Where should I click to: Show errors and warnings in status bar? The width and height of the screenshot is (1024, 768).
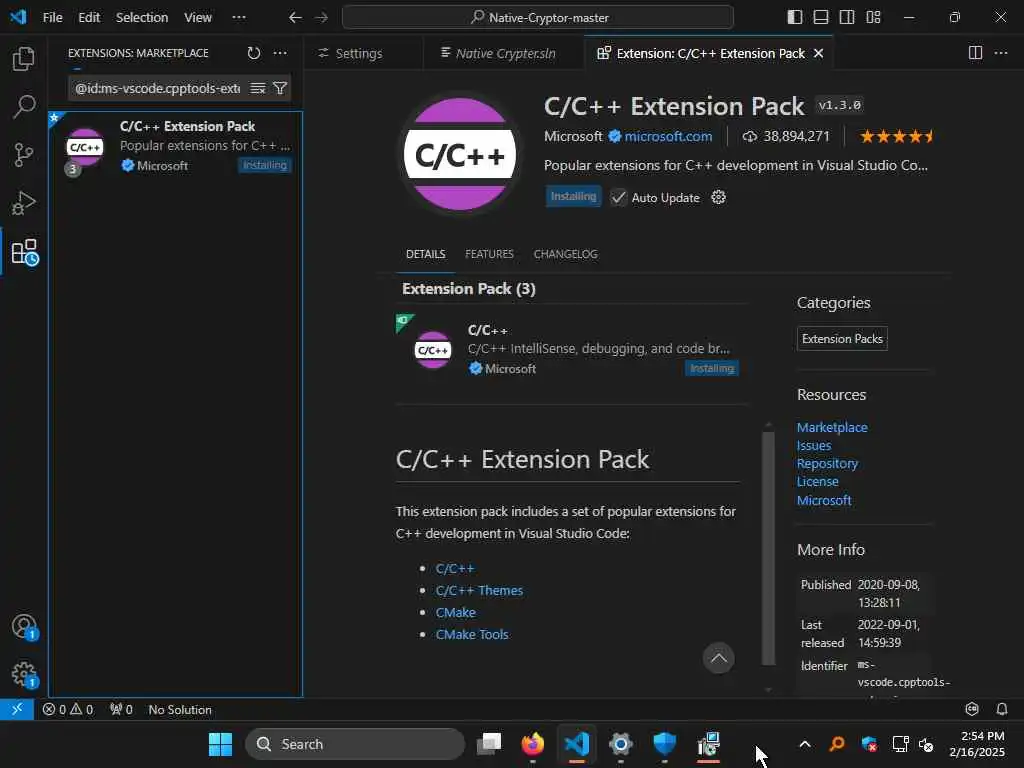point(68,709)
